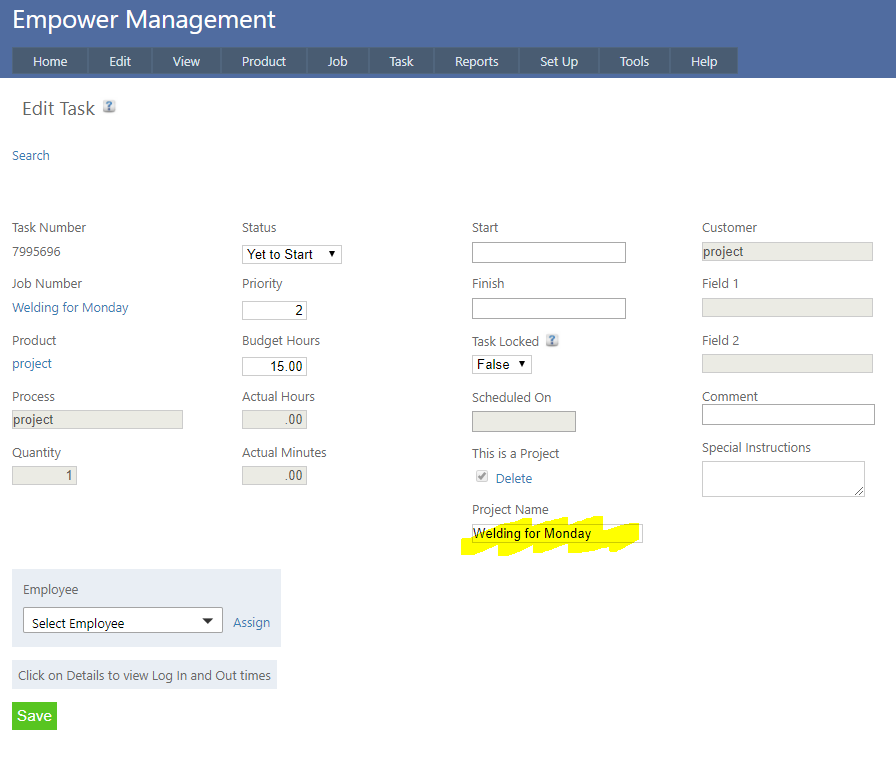
Task: Toggle the Delete checkbox
Action: [x=482, y=478]
